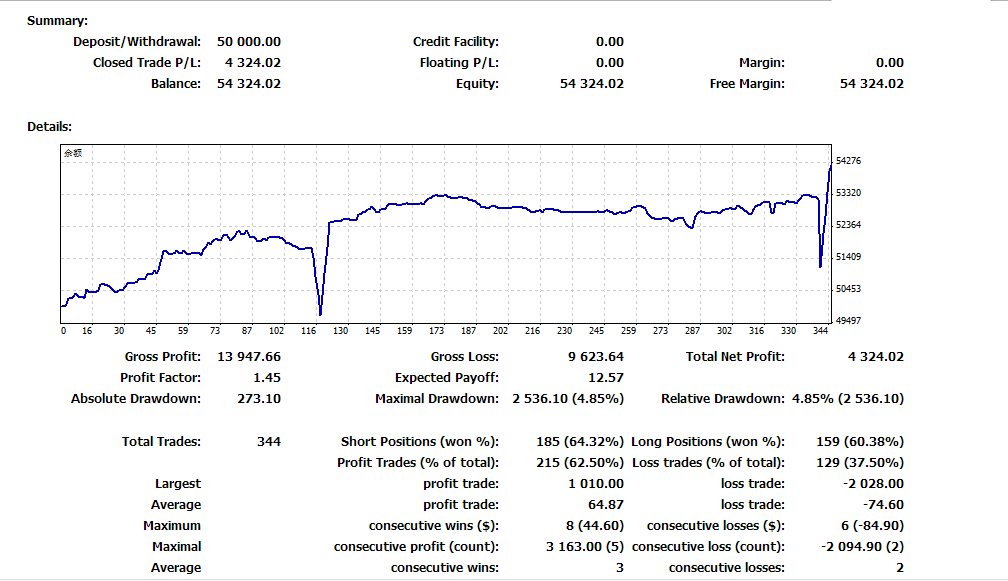Click the "Loss trades (% of total):" label

(x=708, y=463)
